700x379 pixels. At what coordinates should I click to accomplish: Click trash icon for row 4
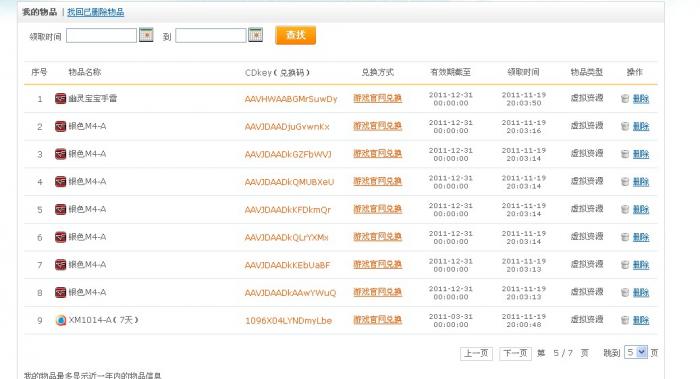point(625,182)
